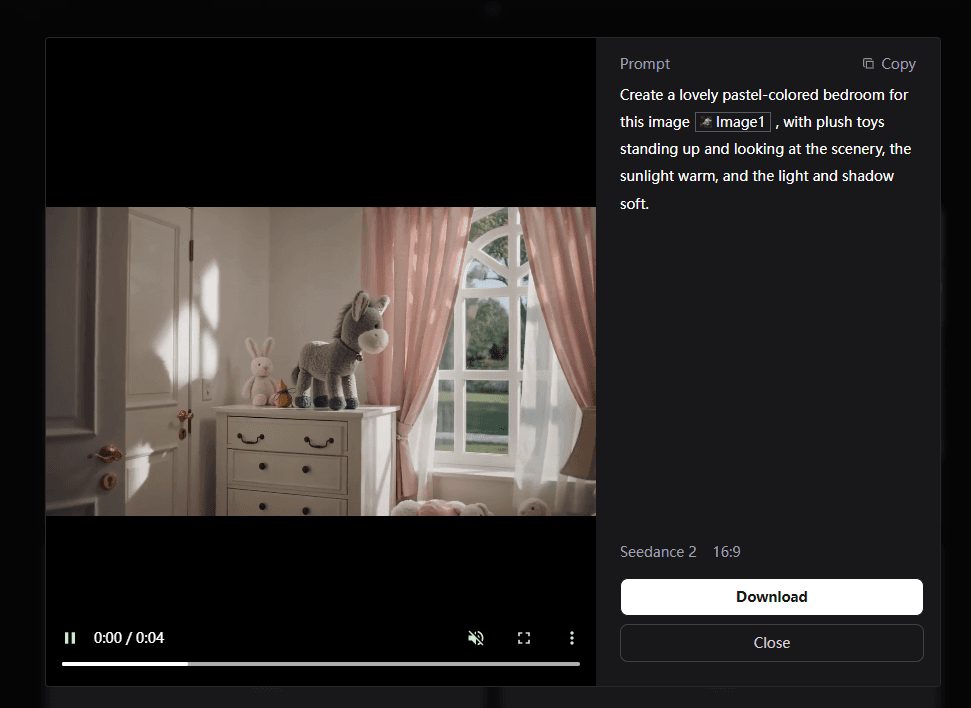Screen dimensions: 971x708
Task: Pause the video playback
Action: click(70, 638)
